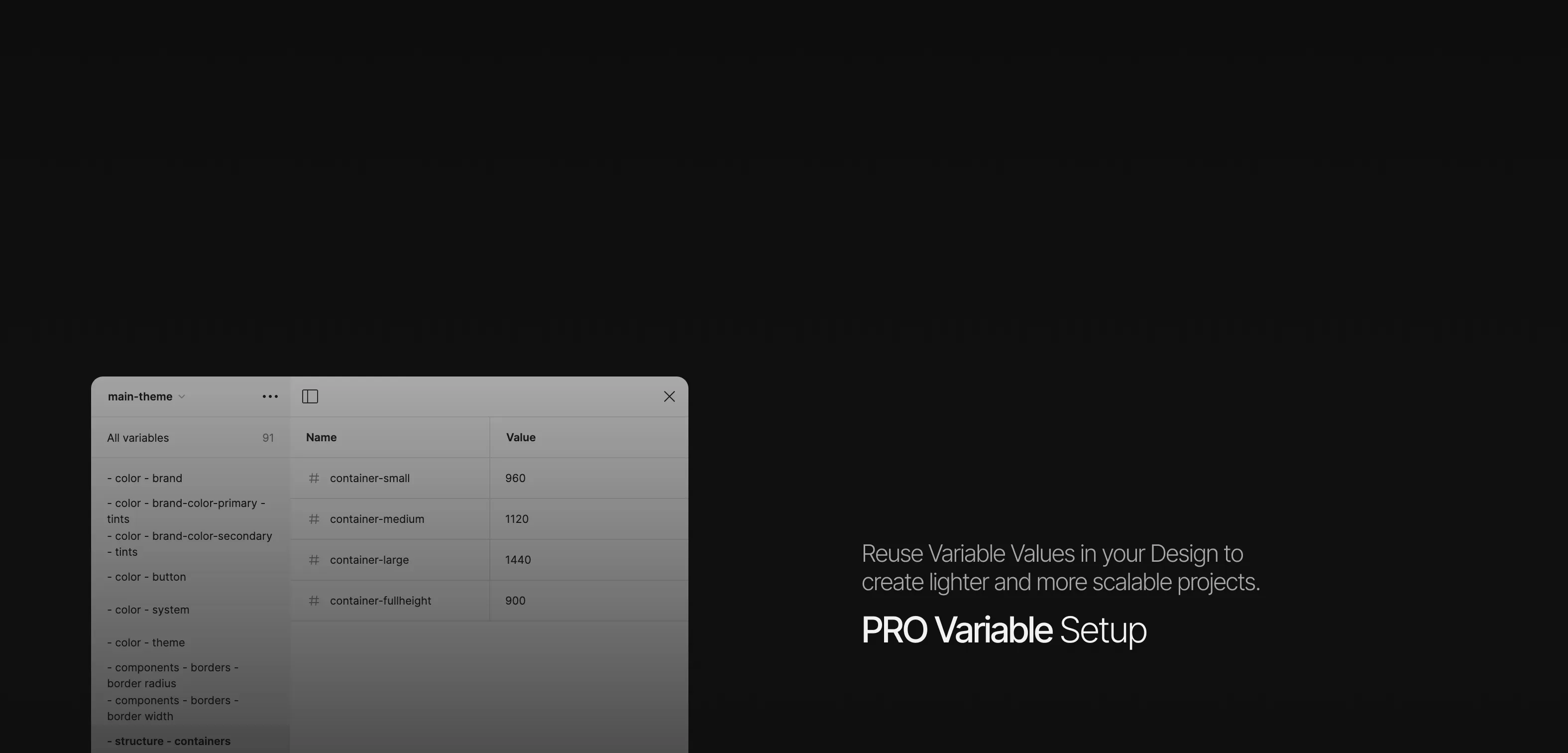This screenshot has height=753, width=1568.
Task: Toggle the sidebar panel icon
Action: coord(310,396)
